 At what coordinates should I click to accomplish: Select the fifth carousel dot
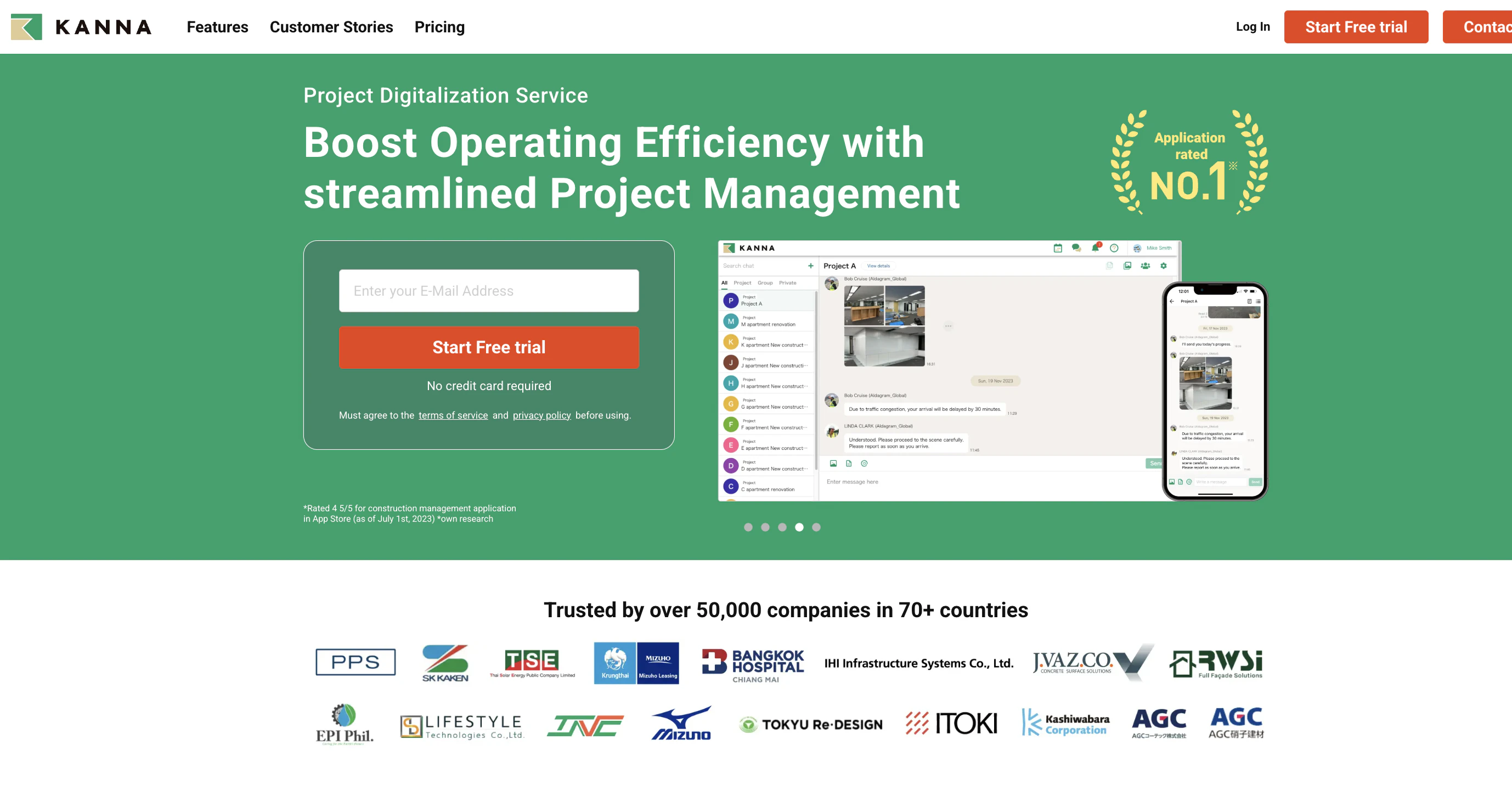tap(816, 527)
